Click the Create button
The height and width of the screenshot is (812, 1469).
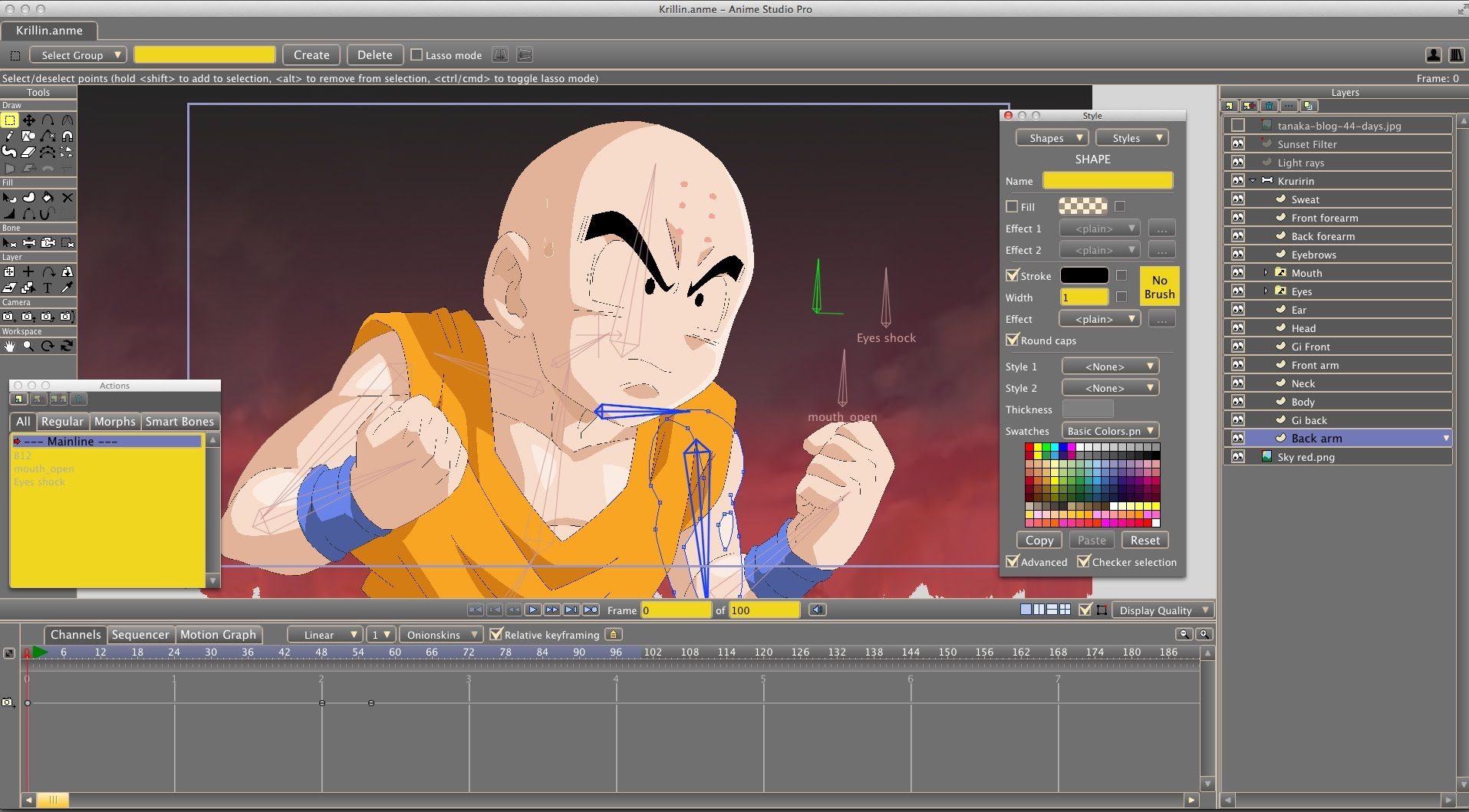click(x=311, y=55)
